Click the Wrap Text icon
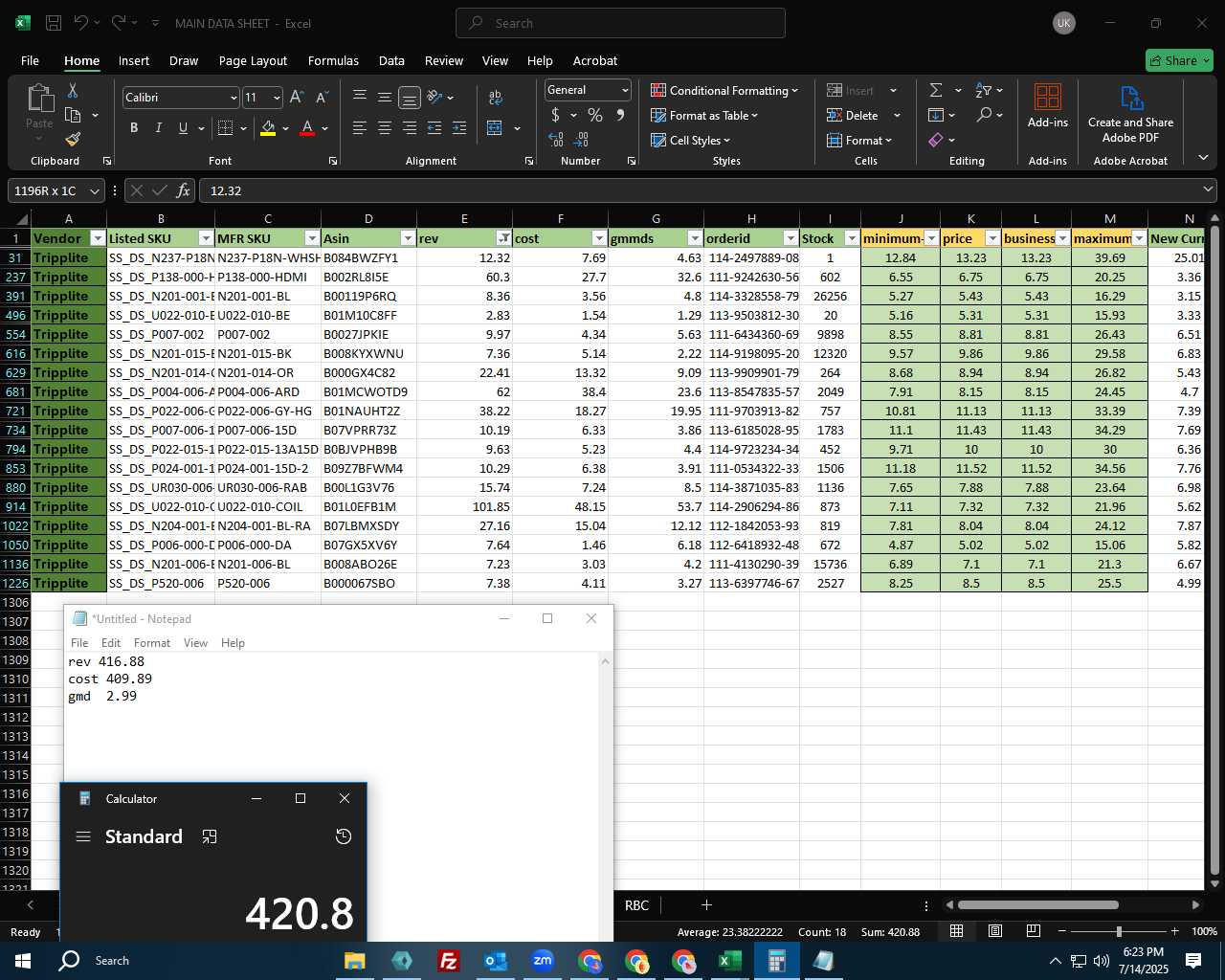This screenshot has height=980, width=1225. point(495,97)
